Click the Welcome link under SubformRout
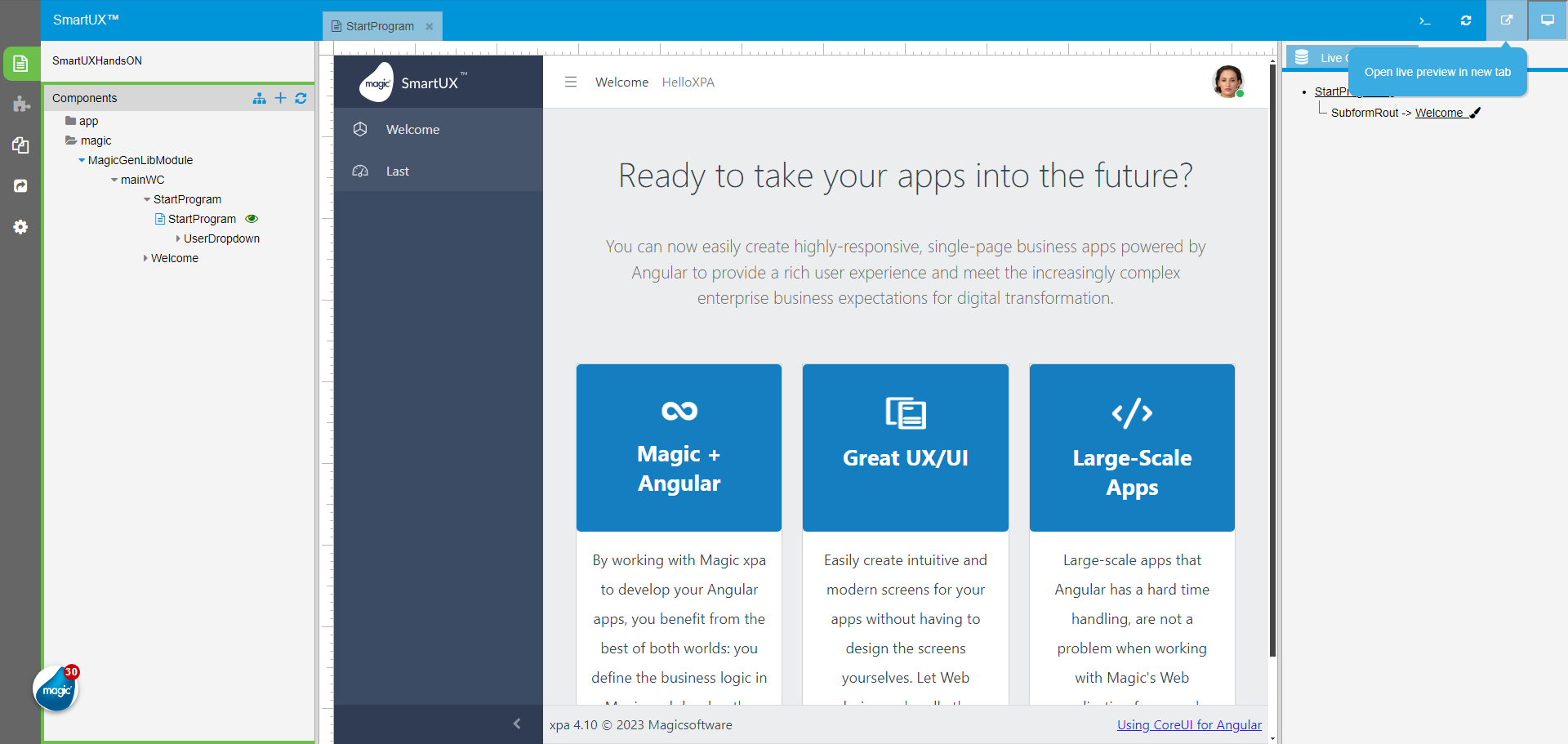The height and width of the screenshot is (744, 1568). click(1438, 113)
